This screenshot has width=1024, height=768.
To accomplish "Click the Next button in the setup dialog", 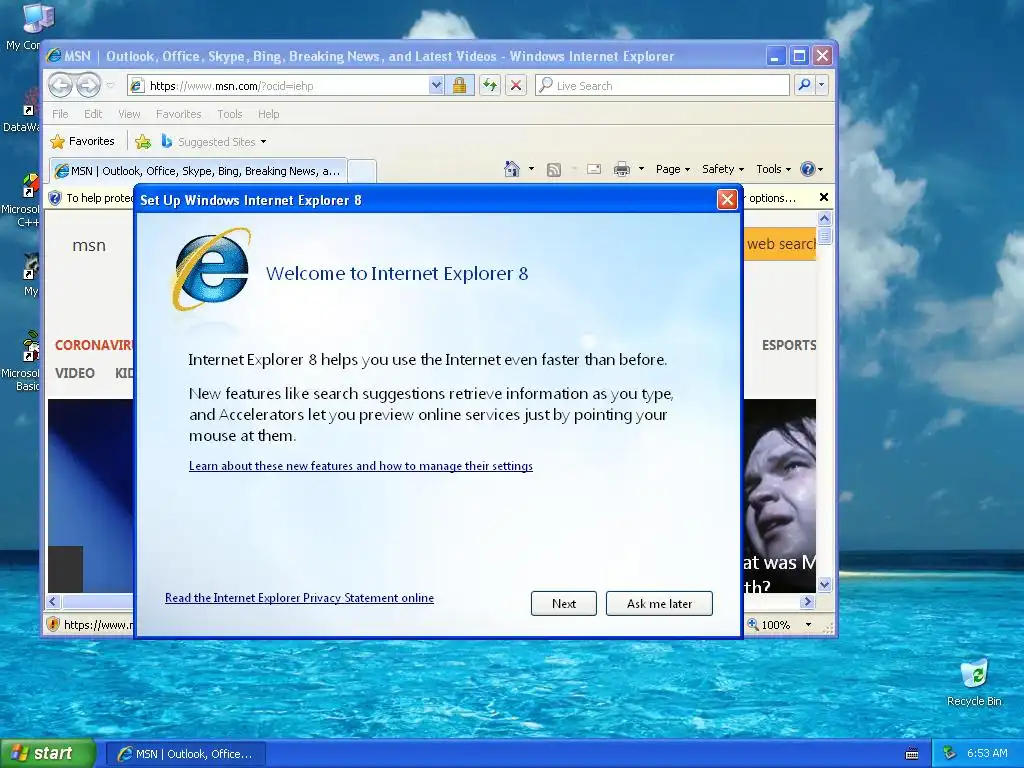I will 564,603.
